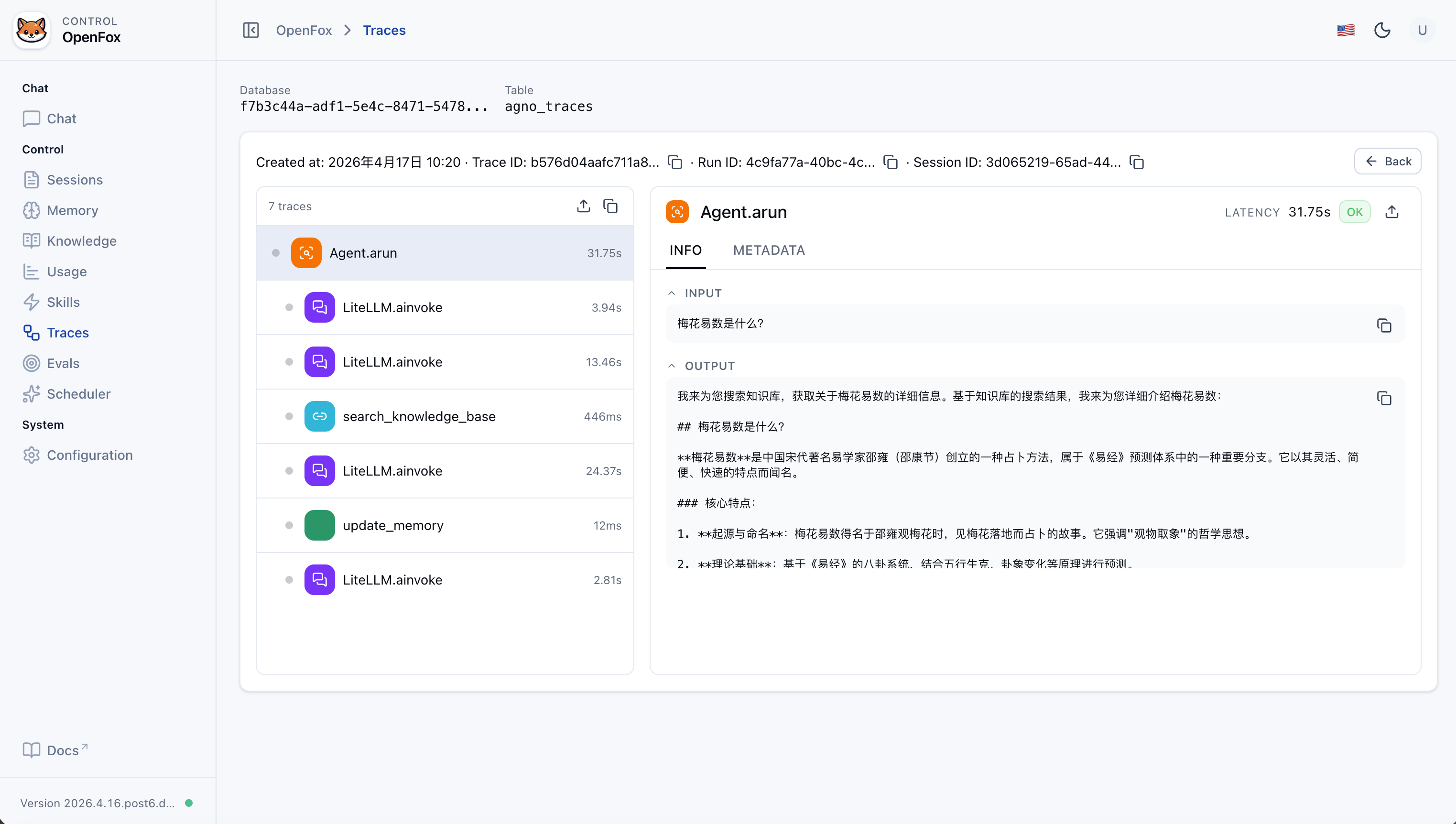Select the Skills sidebar icon
The width and height of the screenshot is (1456, 824).
click(32, 302)
